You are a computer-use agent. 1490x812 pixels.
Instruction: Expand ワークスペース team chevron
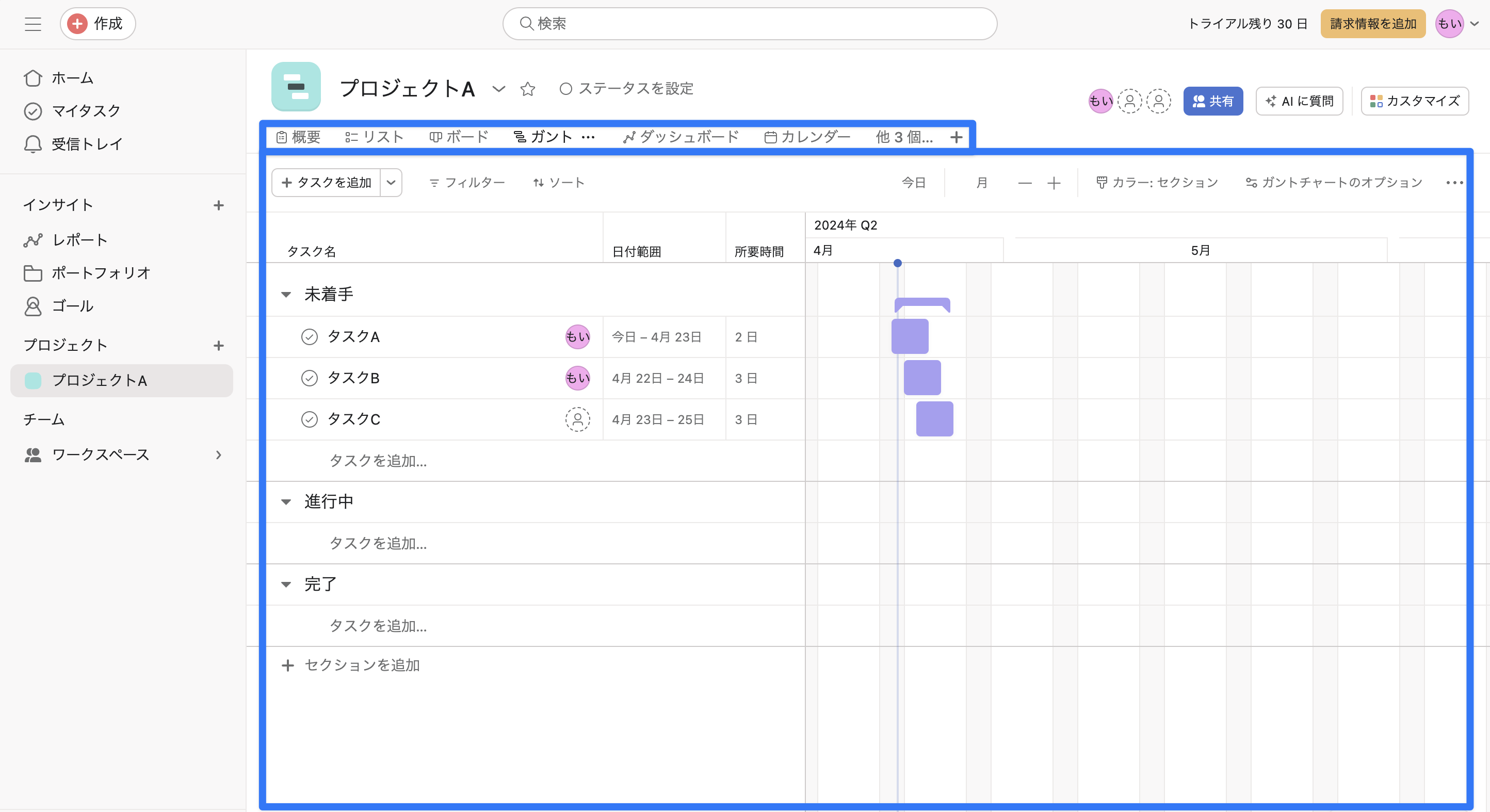[218, 455]
